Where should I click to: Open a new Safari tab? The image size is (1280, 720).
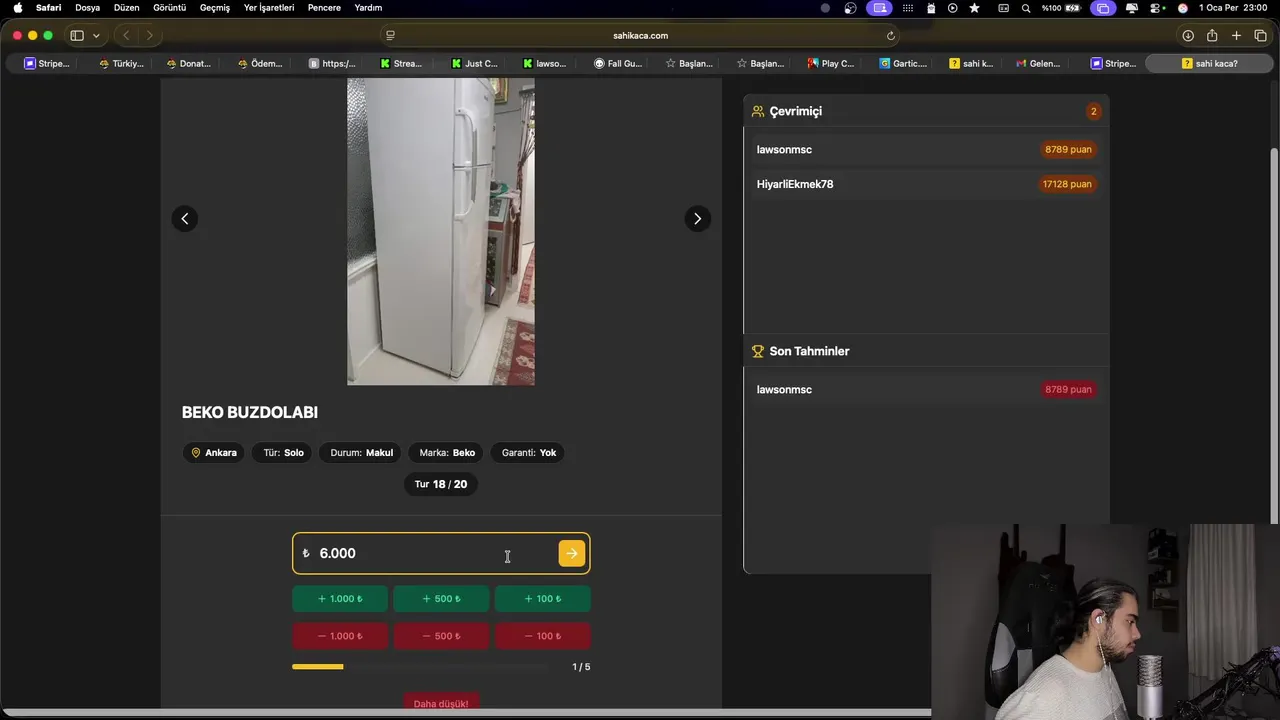click(x=1236, y=35)
